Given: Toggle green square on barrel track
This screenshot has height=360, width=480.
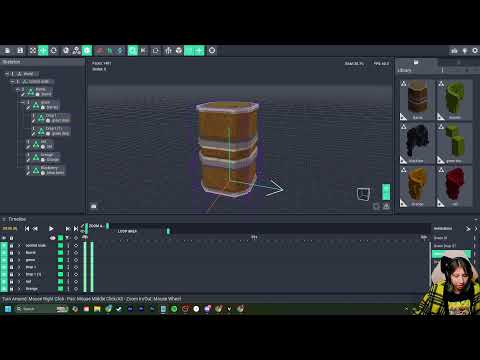Looking at the screenshot, I should click(x=60, y=253).
